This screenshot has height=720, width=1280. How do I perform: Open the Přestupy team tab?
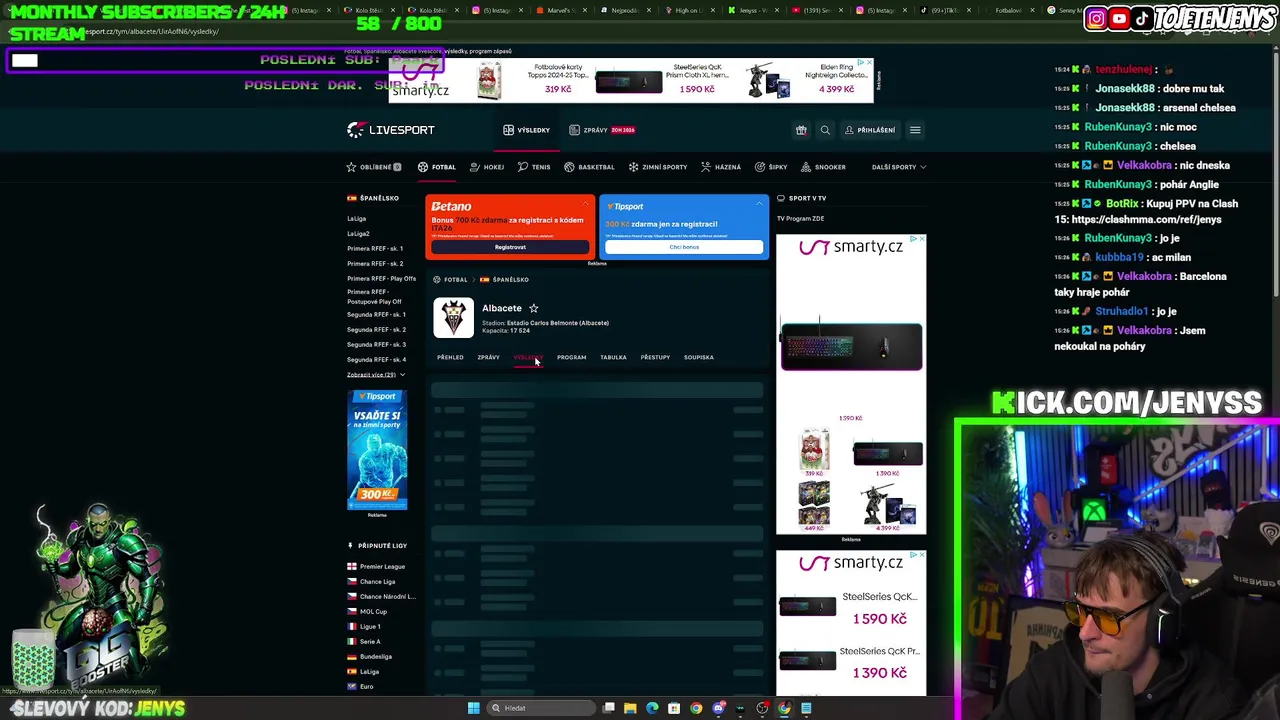point(655,357)
